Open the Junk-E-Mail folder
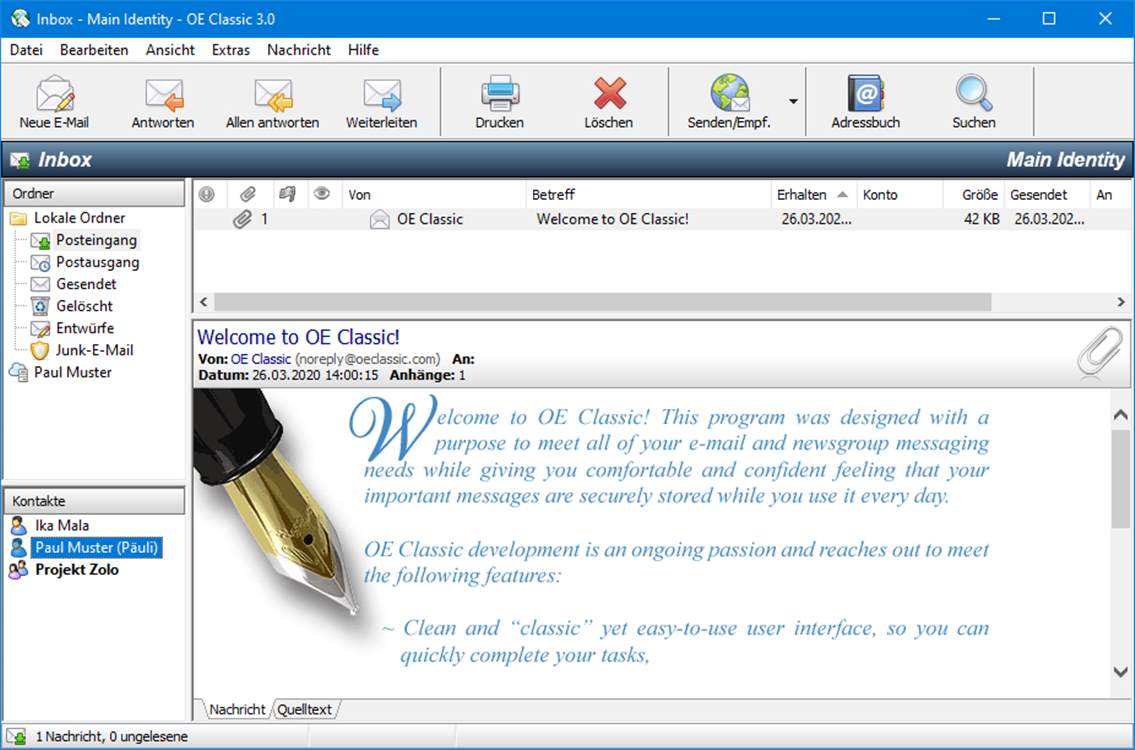This screenshot has height=750, width=1135. [95, 350]
